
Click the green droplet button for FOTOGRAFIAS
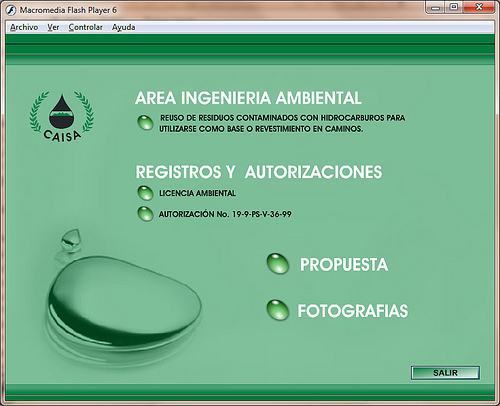(x=278, y=310)
